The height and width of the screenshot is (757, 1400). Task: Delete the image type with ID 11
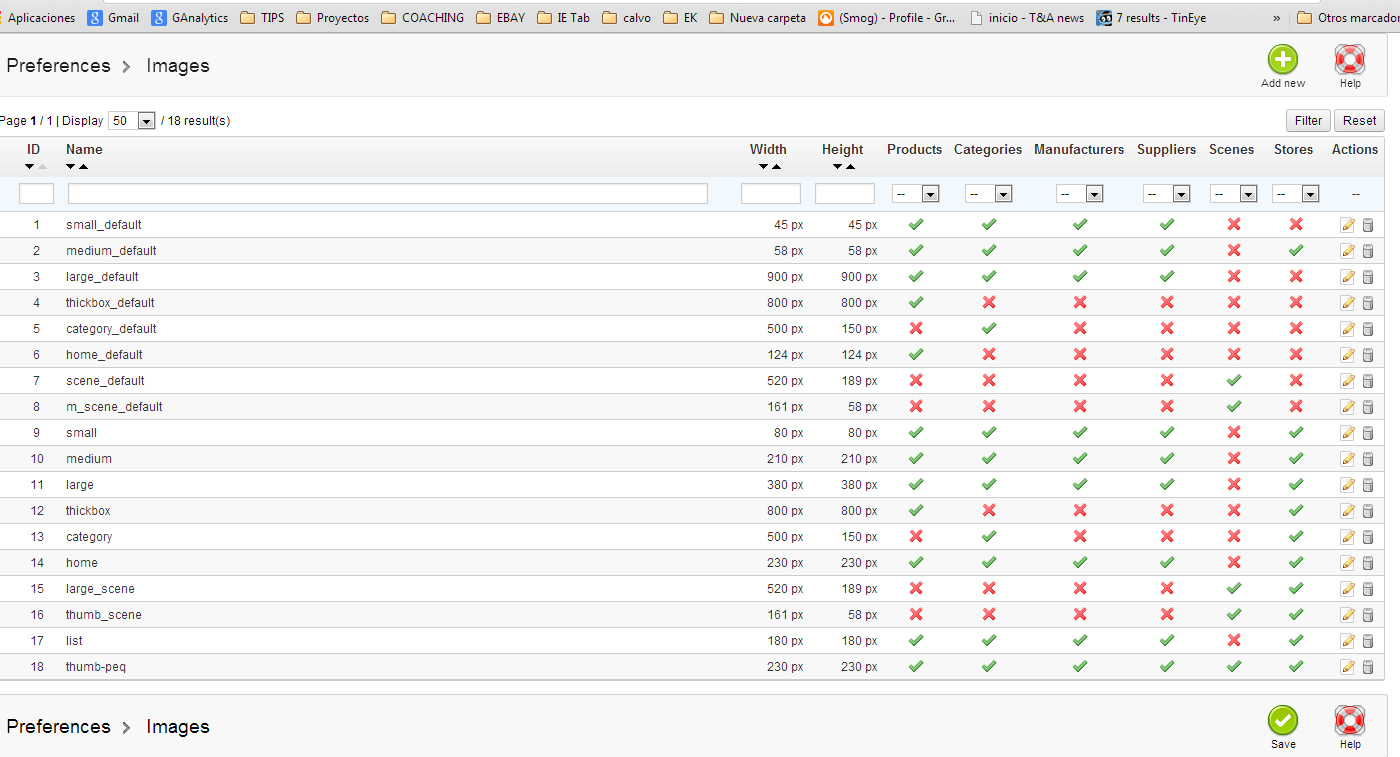point(1368,485)
